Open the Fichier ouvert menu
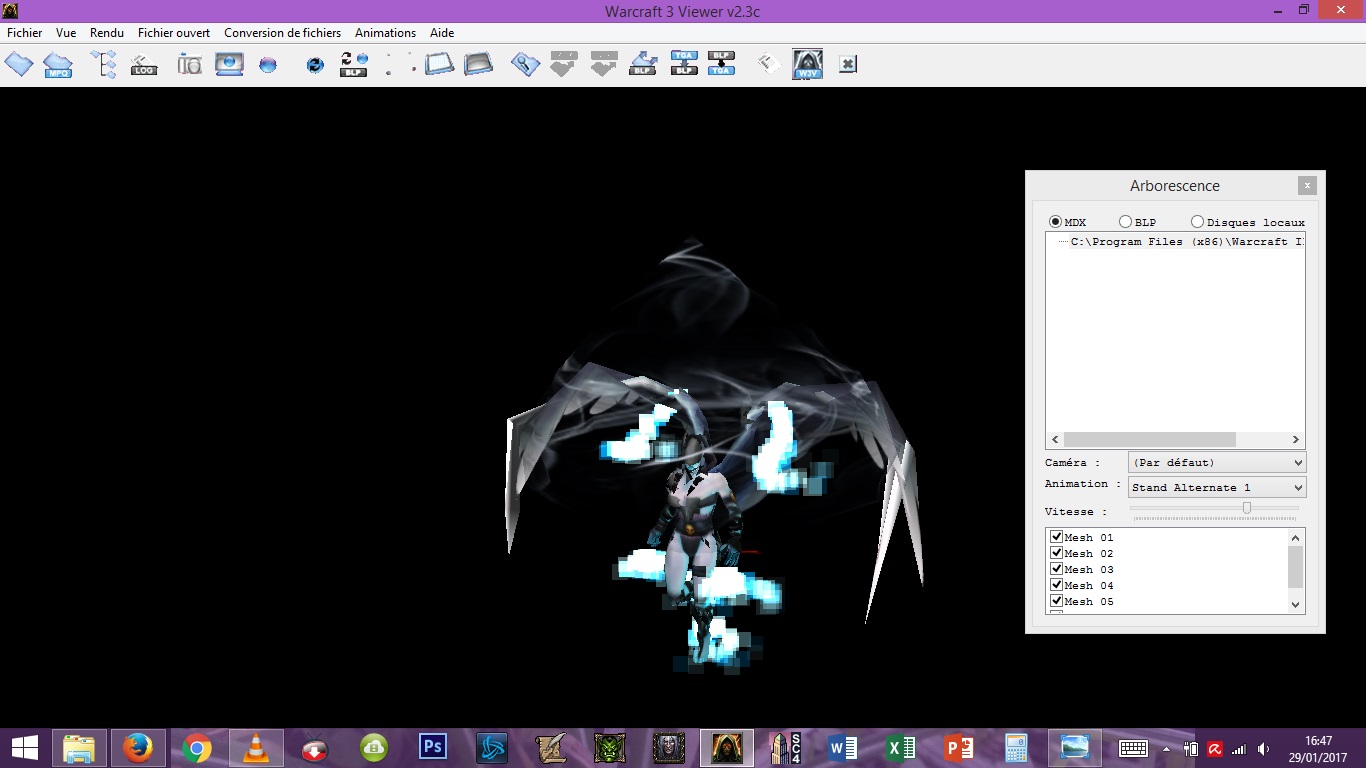 tap(174, 33)
